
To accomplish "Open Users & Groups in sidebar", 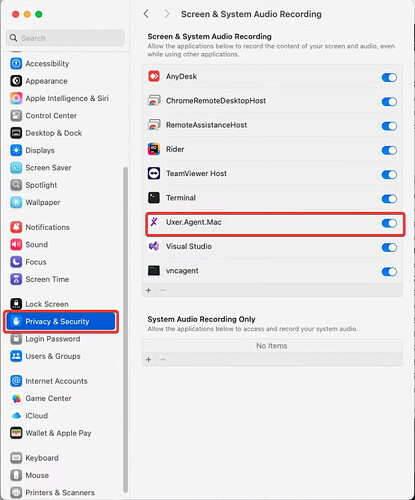I will point(53,356).
